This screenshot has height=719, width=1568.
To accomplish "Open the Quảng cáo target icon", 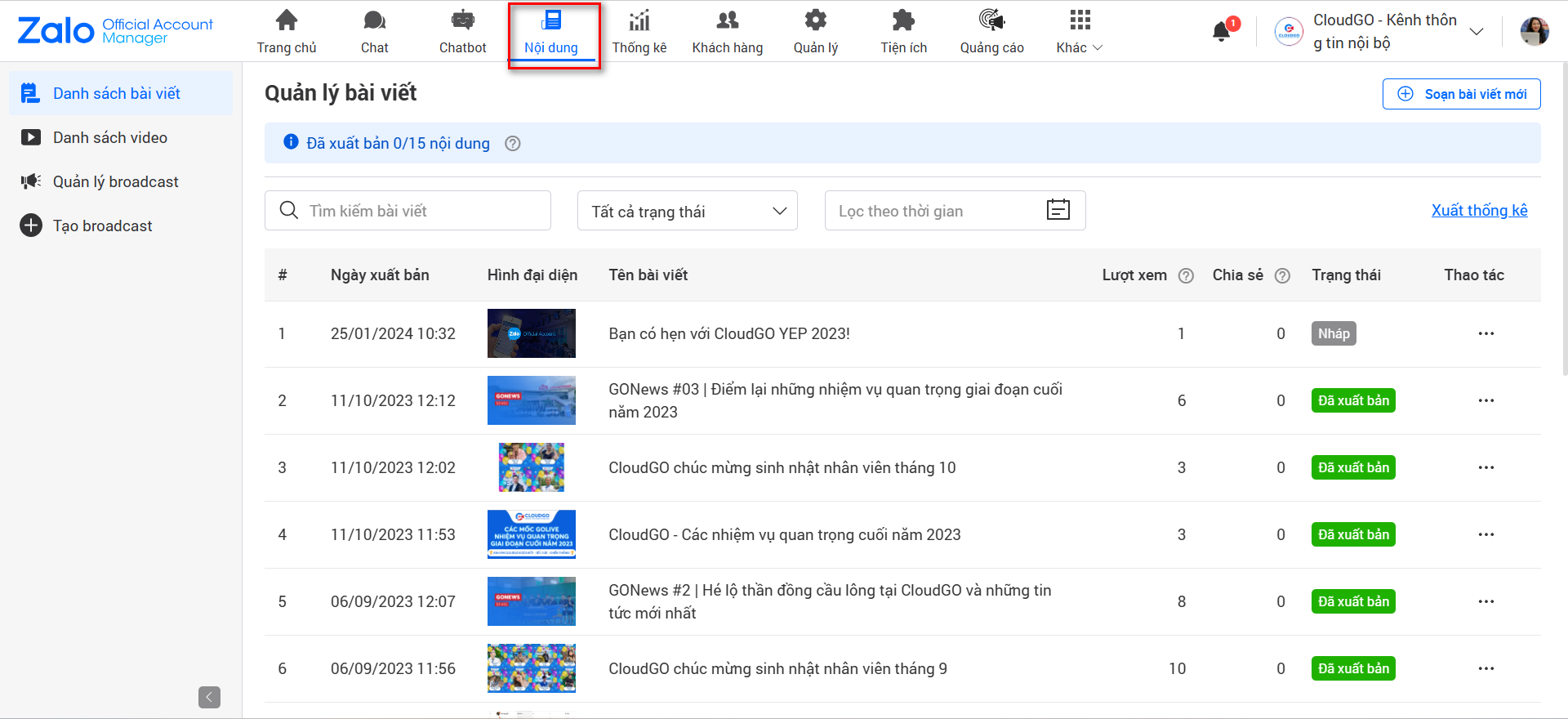I will coord(992,20).
